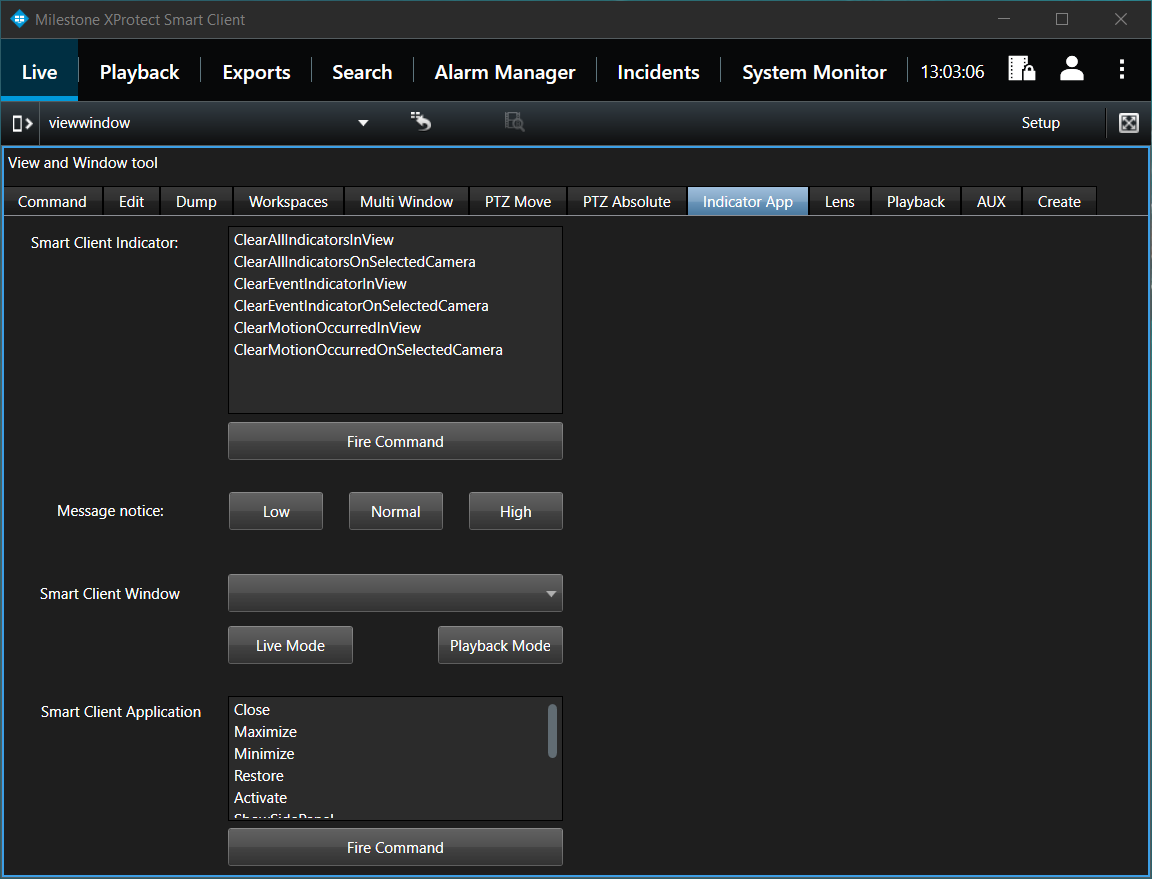1152x879 pixels.
Task: Select the PTZ Absolute tab
Action: pos(627,201)
